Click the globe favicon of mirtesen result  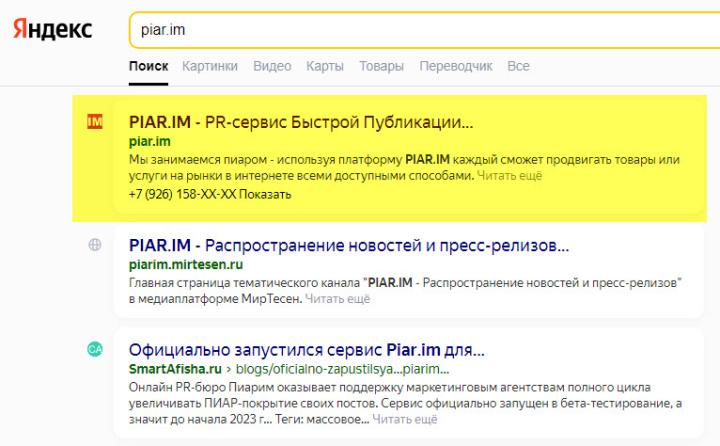(95, 245)
